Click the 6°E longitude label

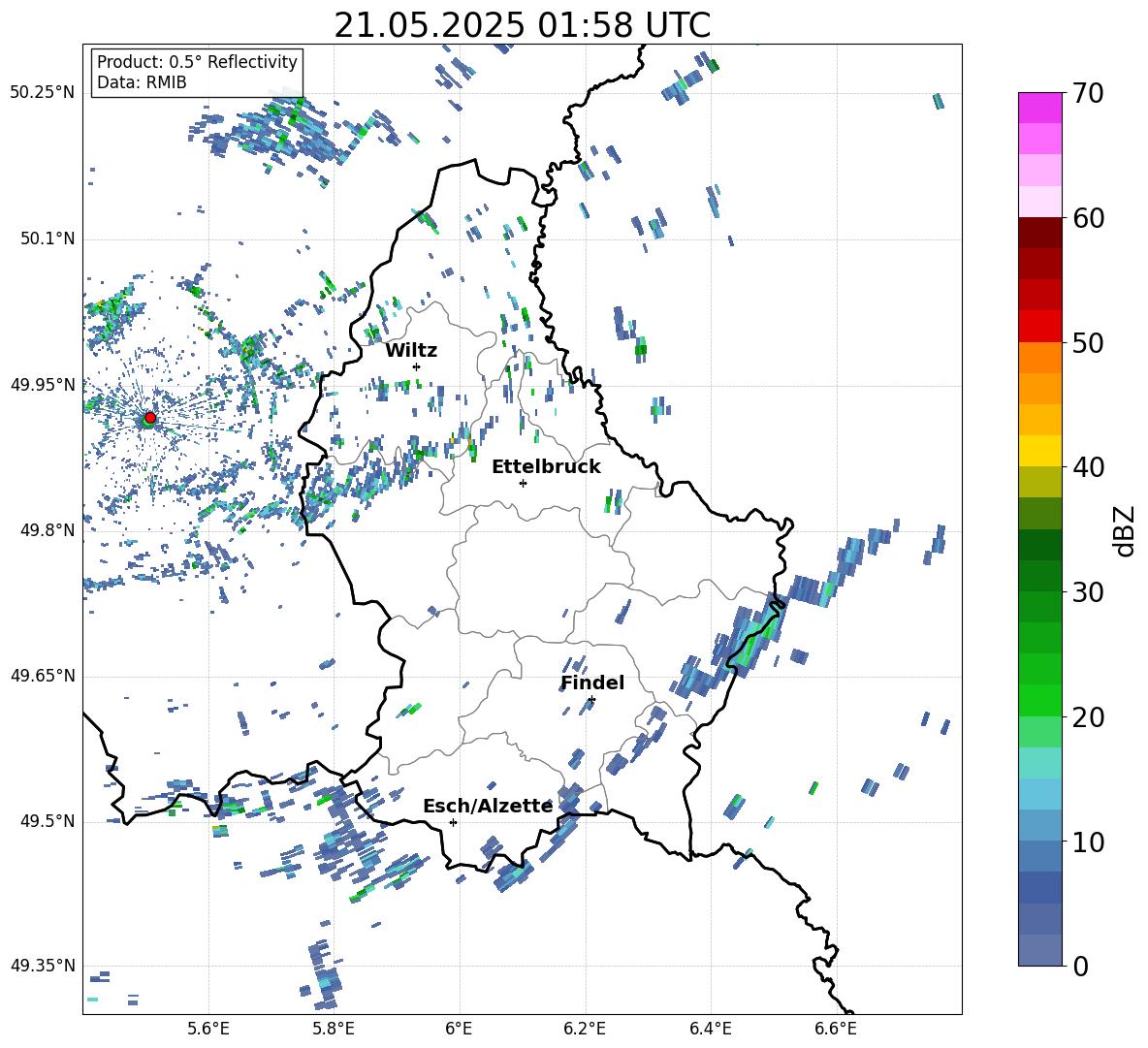[459, 1029]
